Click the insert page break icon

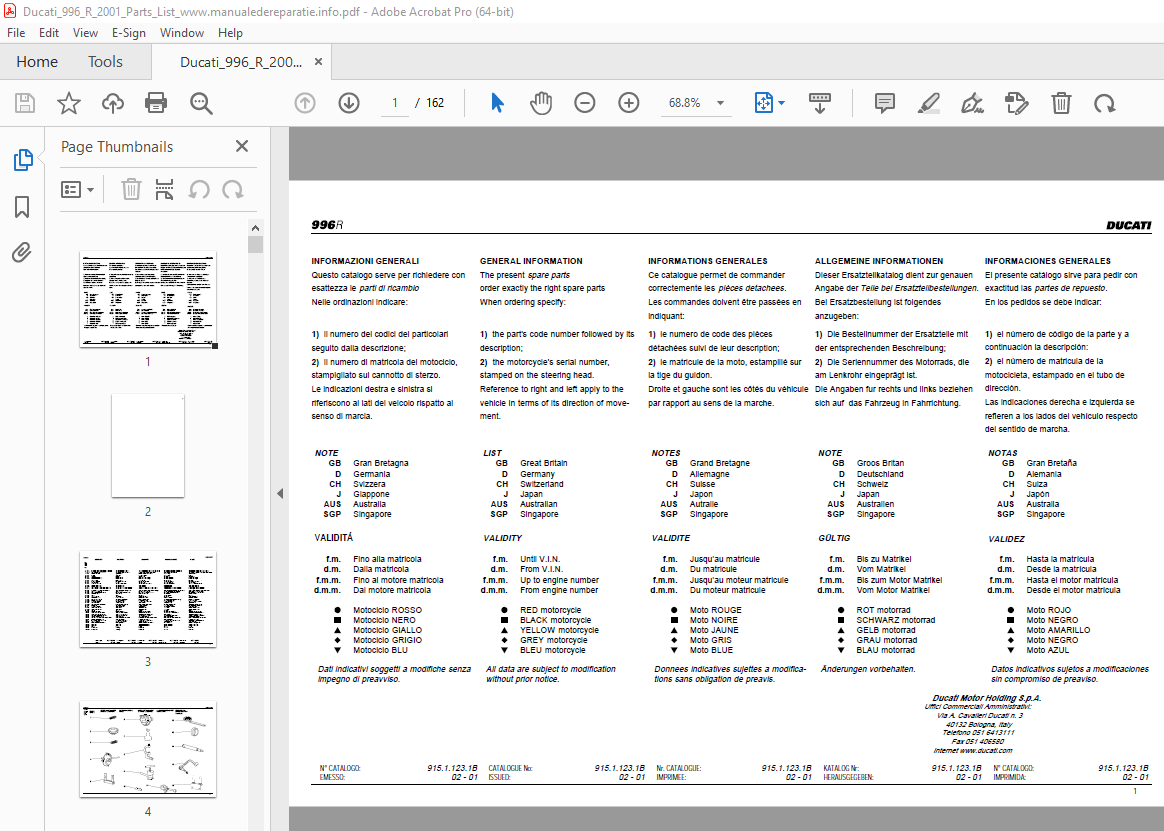click(164, 189)
